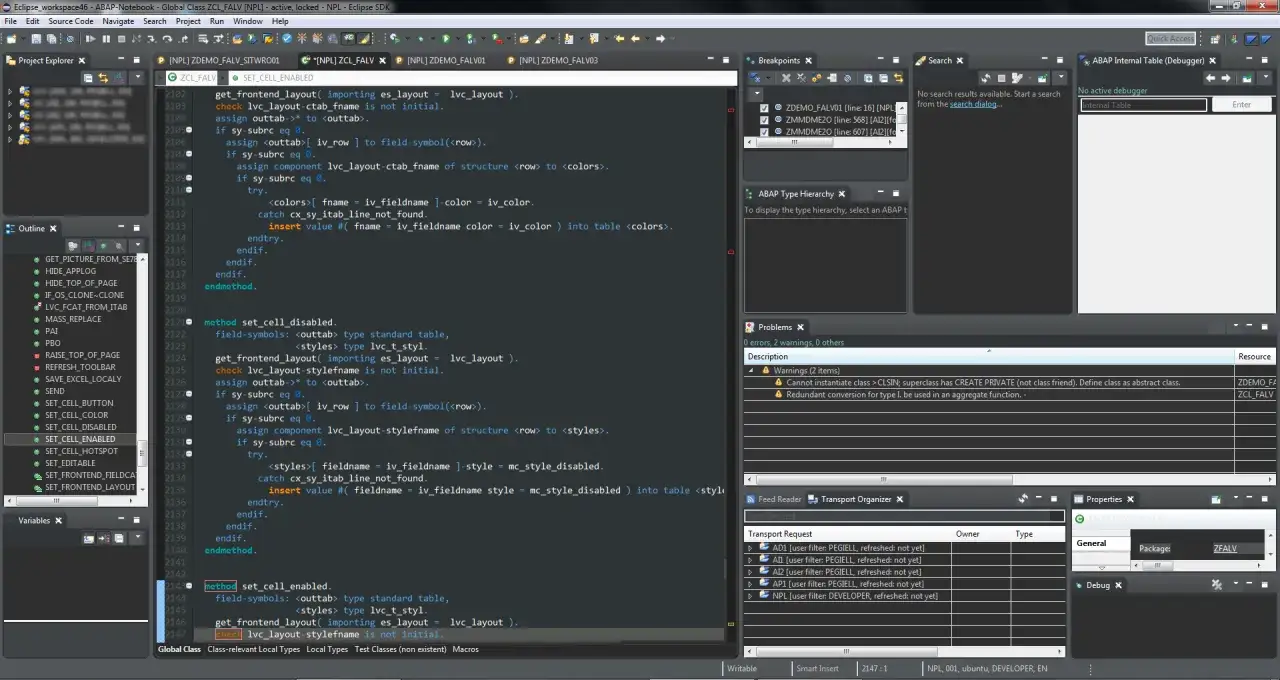Click pin icon in the Properties view toolbar

1216,499
